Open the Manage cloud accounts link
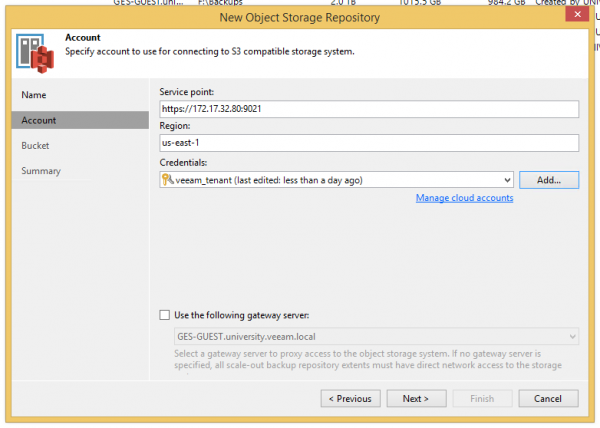The height and width of the screenshot is (428, 600). (464, 198)
